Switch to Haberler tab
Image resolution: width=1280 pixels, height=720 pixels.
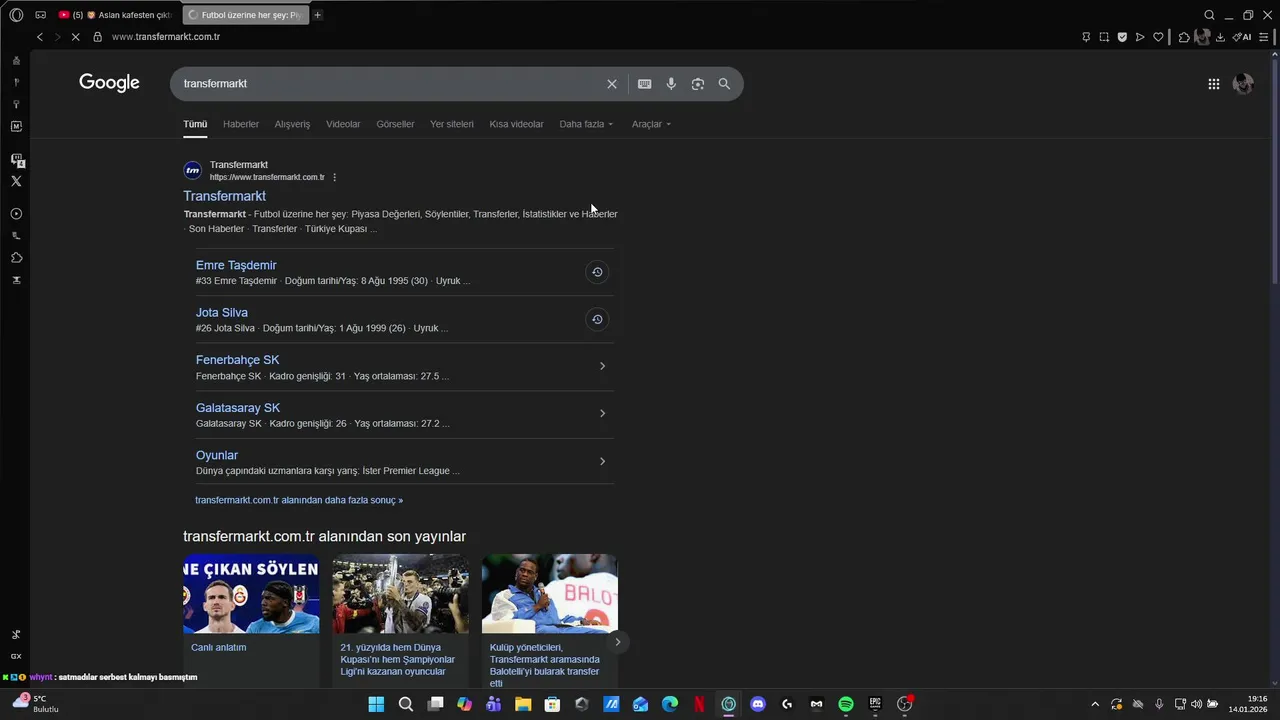click(x=241, y=124)
